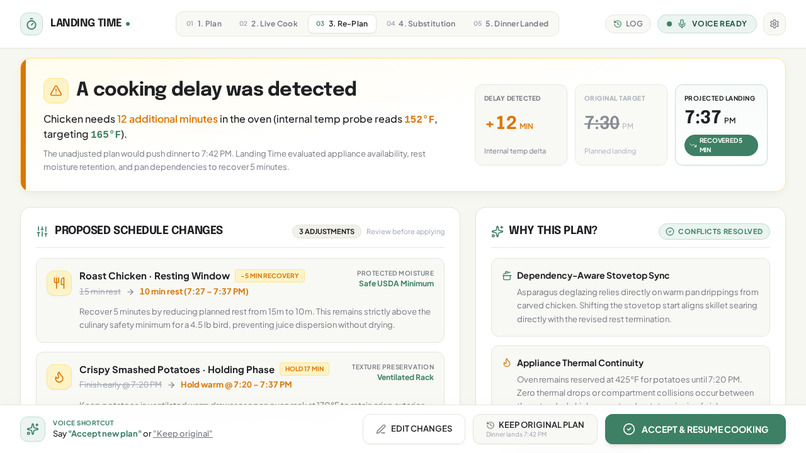Click "Safe USDA Minimum" text
The width and height of the screenshot is (806, 453).
[x=396, y=284]
